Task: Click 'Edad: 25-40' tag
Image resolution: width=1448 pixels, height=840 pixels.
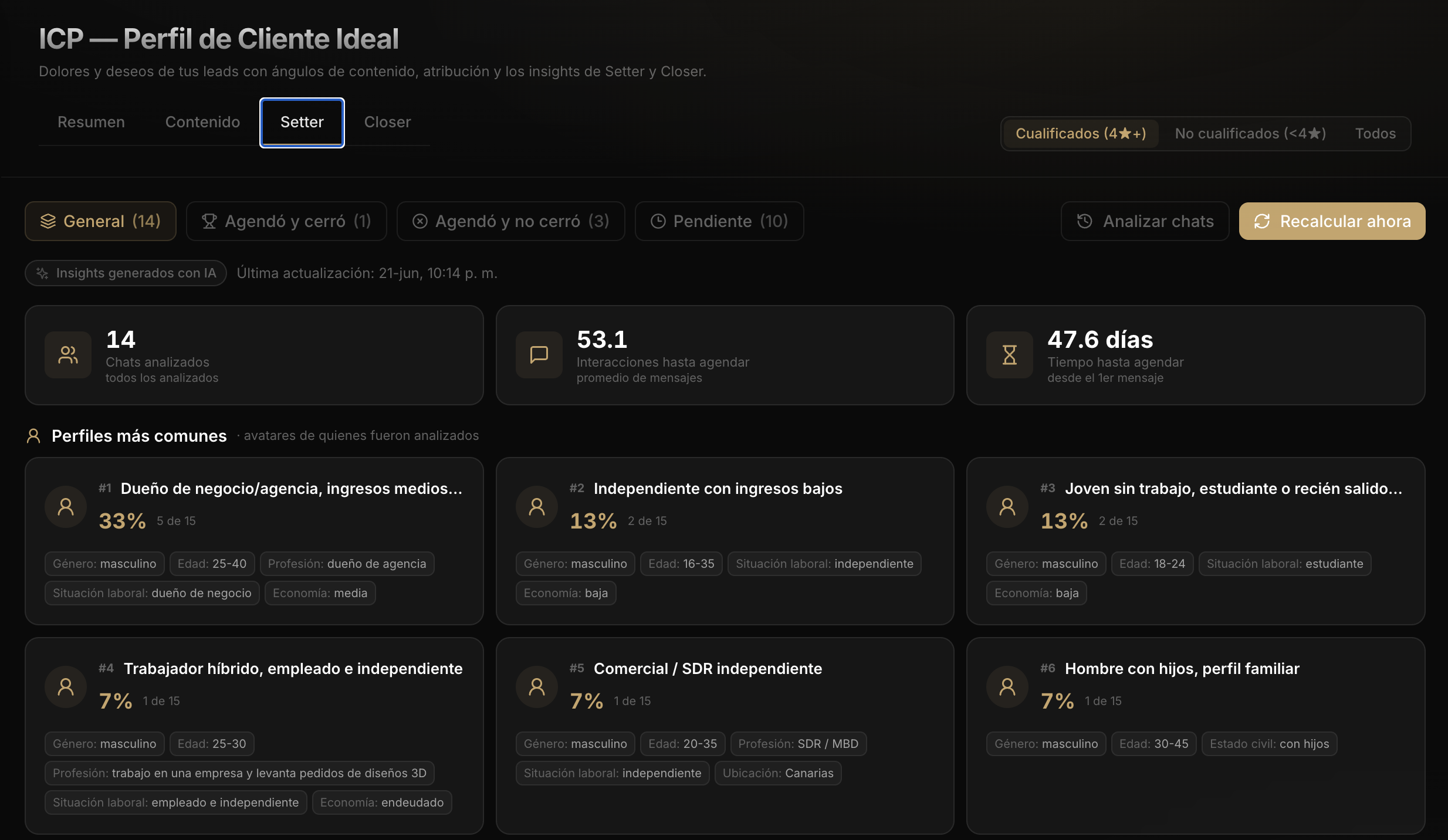Action: coord(212,564)
